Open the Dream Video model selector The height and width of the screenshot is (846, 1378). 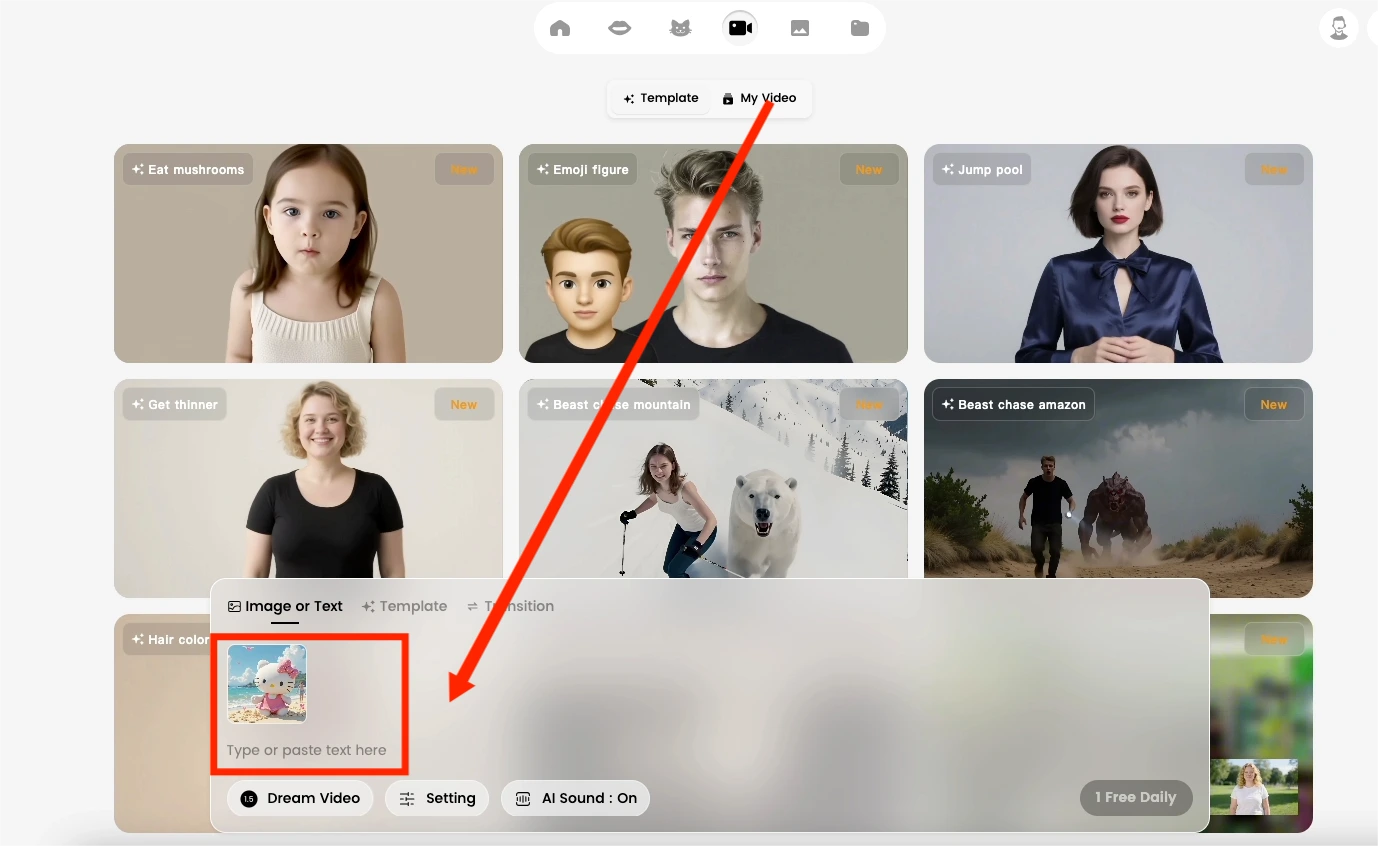(300, 798)
